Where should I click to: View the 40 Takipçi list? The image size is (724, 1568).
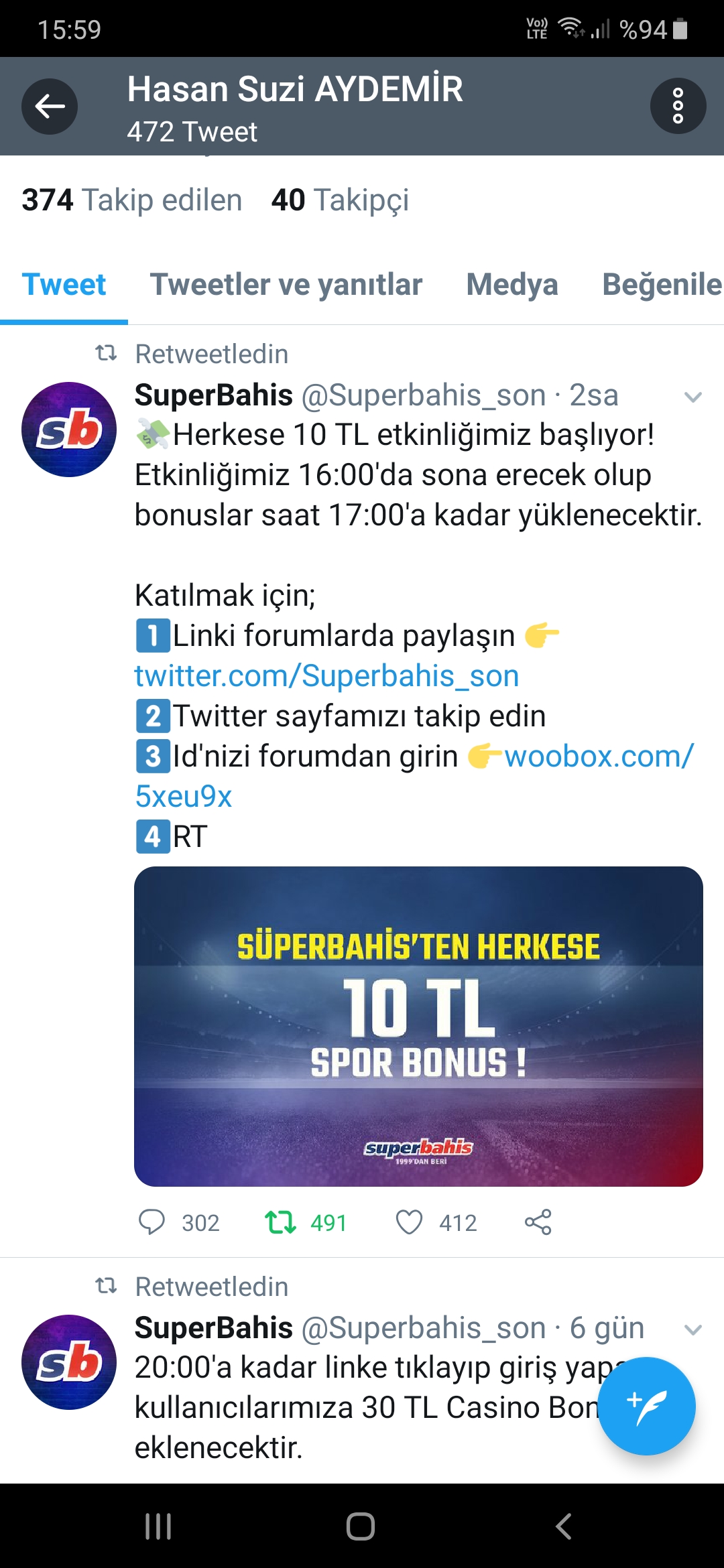pos(340,200)
